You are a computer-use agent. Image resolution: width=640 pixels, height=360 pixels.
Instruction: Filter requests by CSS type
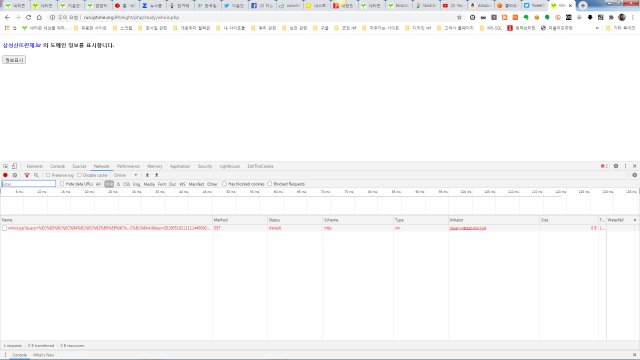tap(127, 184)
